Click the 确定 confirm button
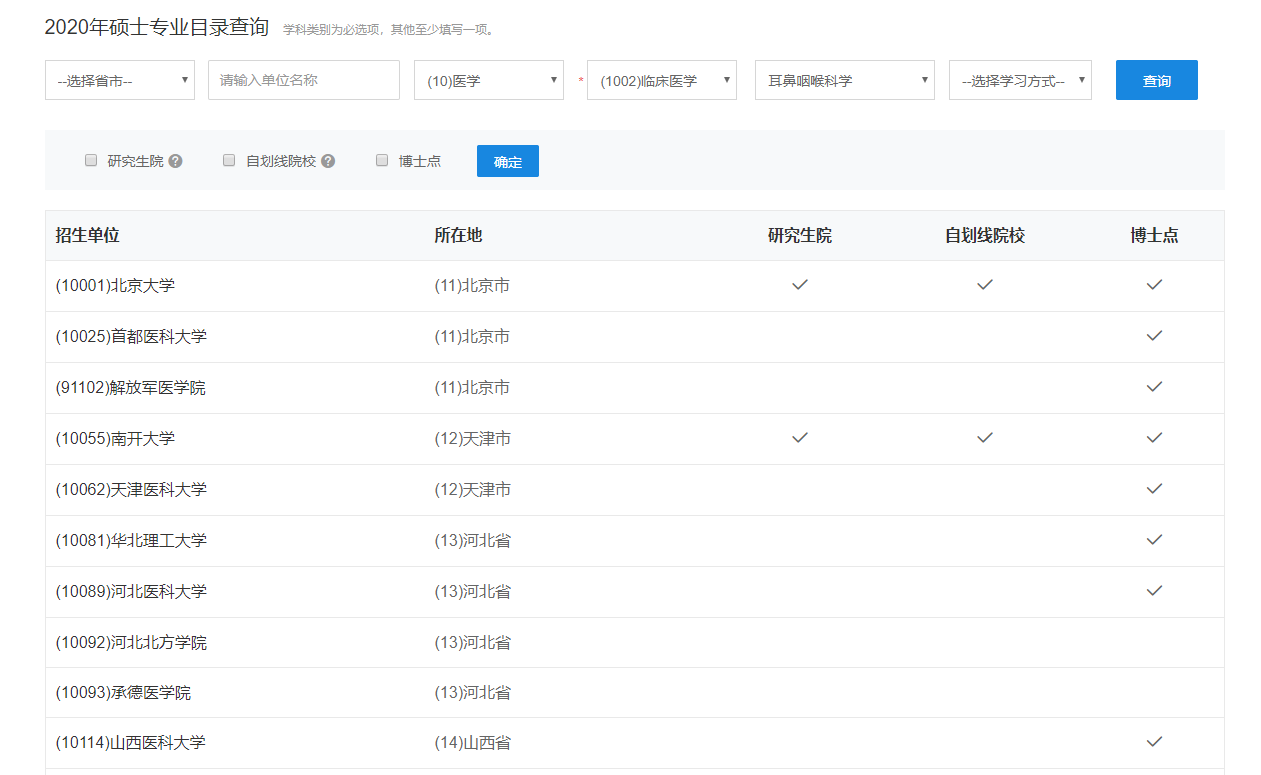Viewport: 1261px width, 775px height. 508,161
